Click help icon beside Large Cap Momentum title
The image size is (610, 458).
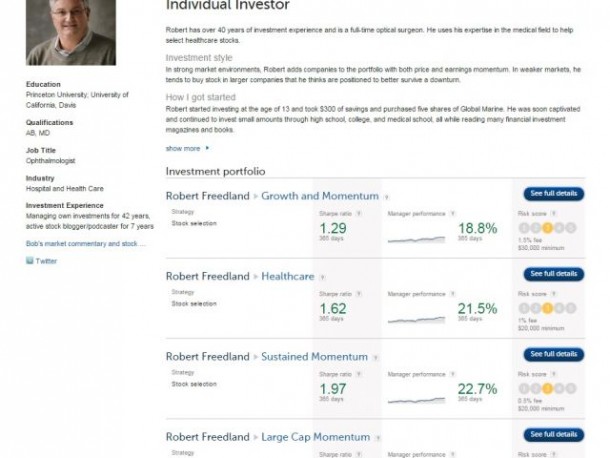pyautogui.click(x=385, y=437)
